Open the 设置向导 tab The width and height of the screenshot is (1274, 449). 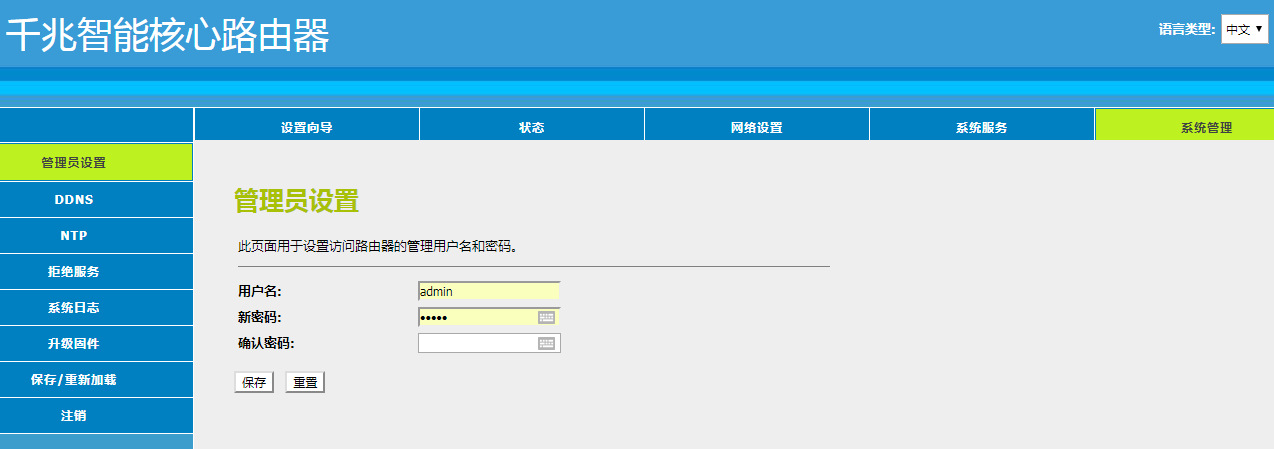[306, 127]
